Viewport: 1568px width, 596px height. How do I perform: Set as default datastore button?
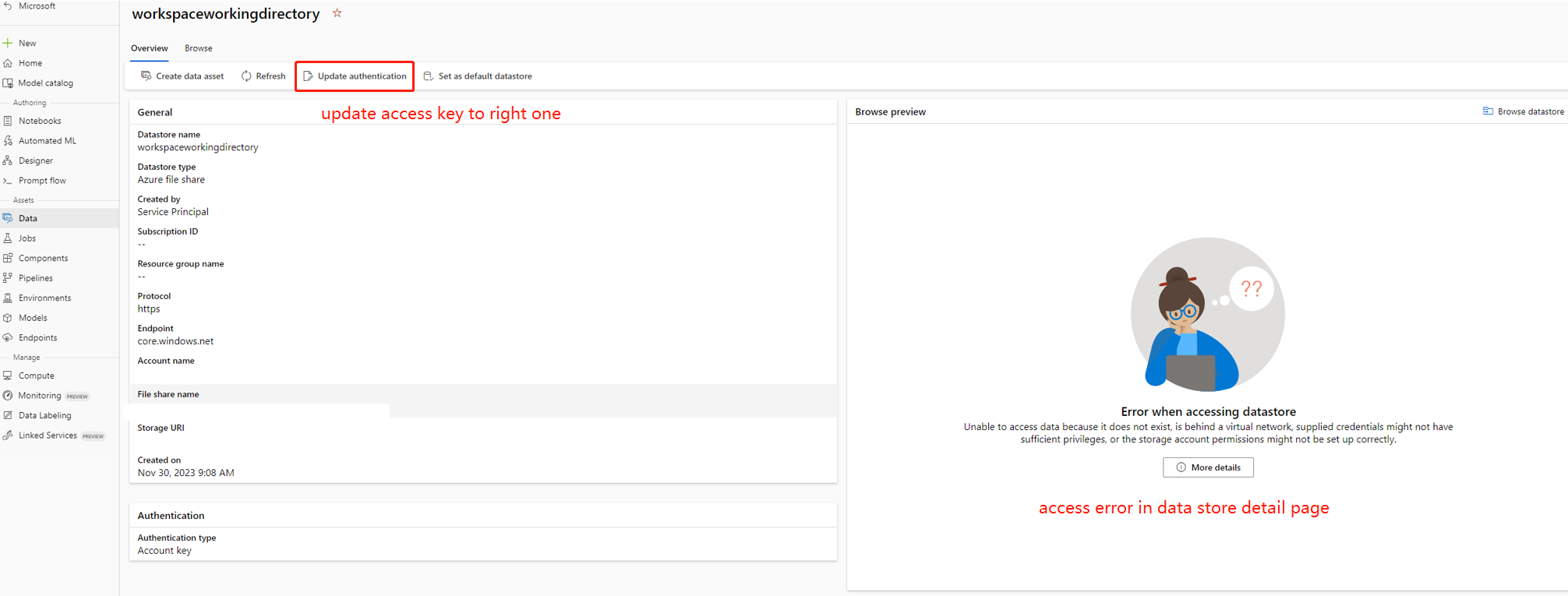coord(478,76)
